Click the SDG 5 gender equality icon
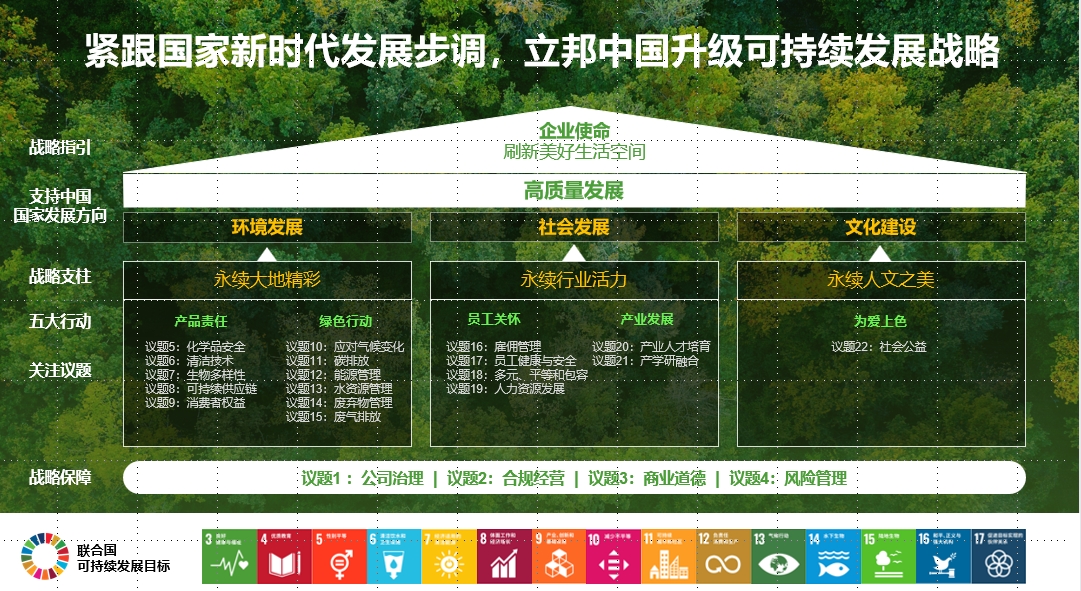This screenshot has height=591, width=1081. (339, 557)
